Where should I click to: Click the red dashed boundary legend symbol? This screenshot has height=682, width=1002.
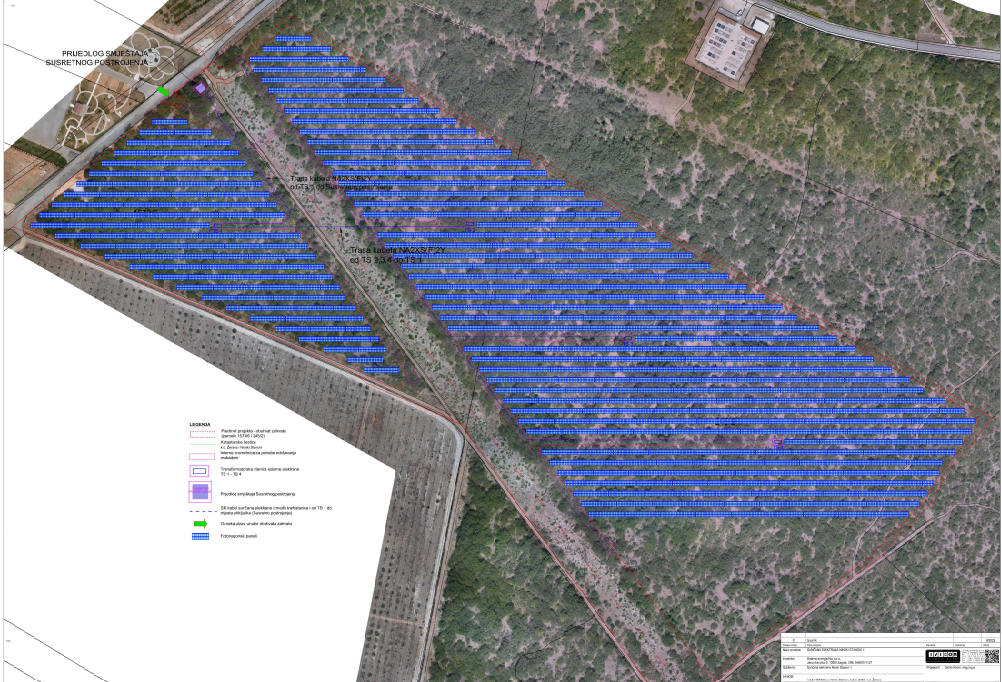(x=201, y=433)
